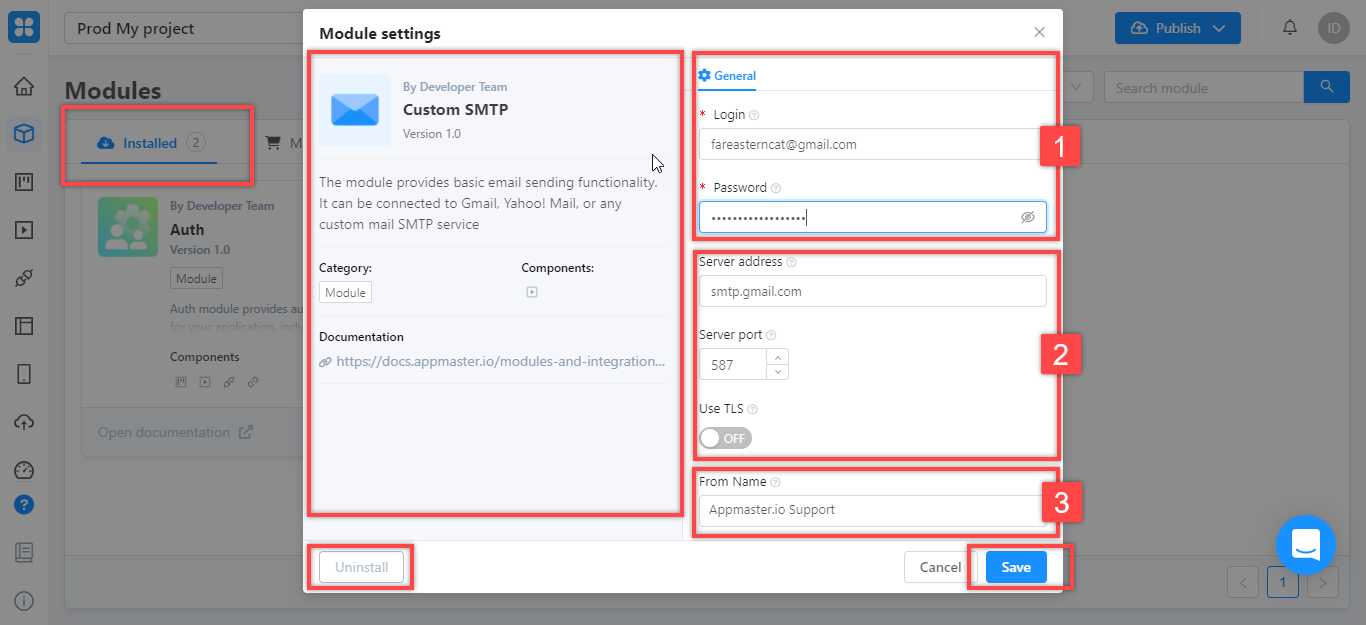Show the hidden Password text
This screenshot has height=625, width=1366.
[x=1028, y=217]
